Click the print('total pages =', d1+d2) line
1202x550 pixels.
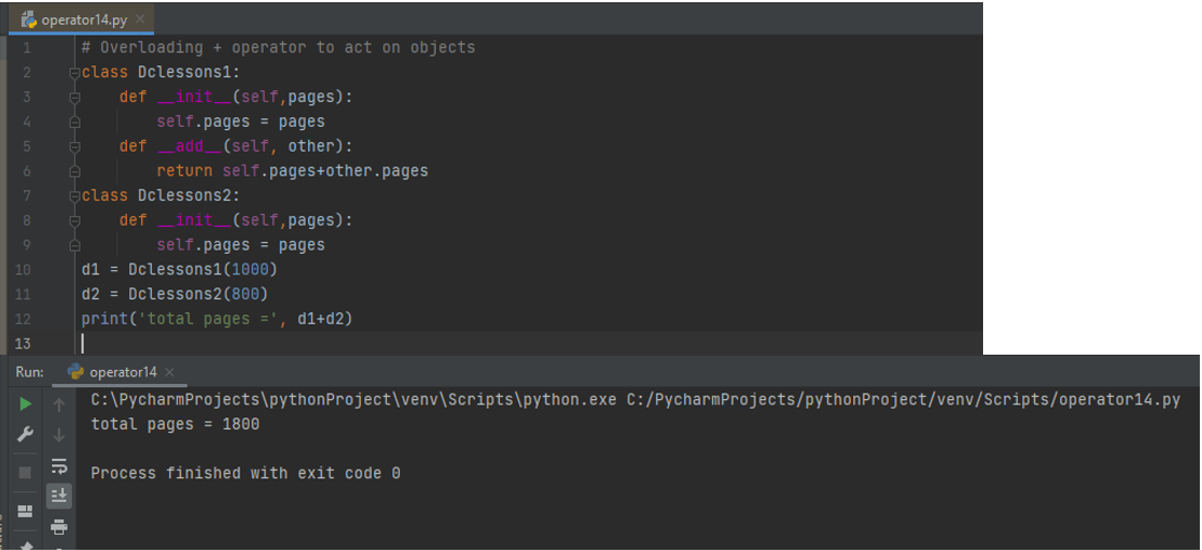(x=217, y=319)
